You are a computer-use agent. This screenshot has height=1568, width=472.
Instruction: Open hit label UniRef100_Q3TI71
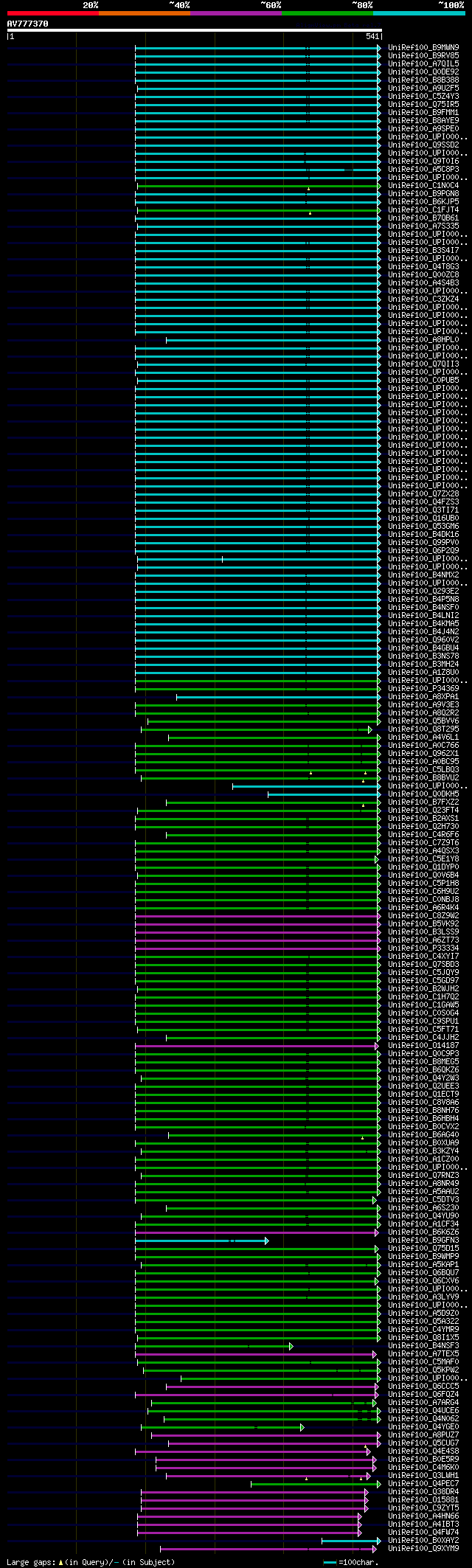(423, 510)
